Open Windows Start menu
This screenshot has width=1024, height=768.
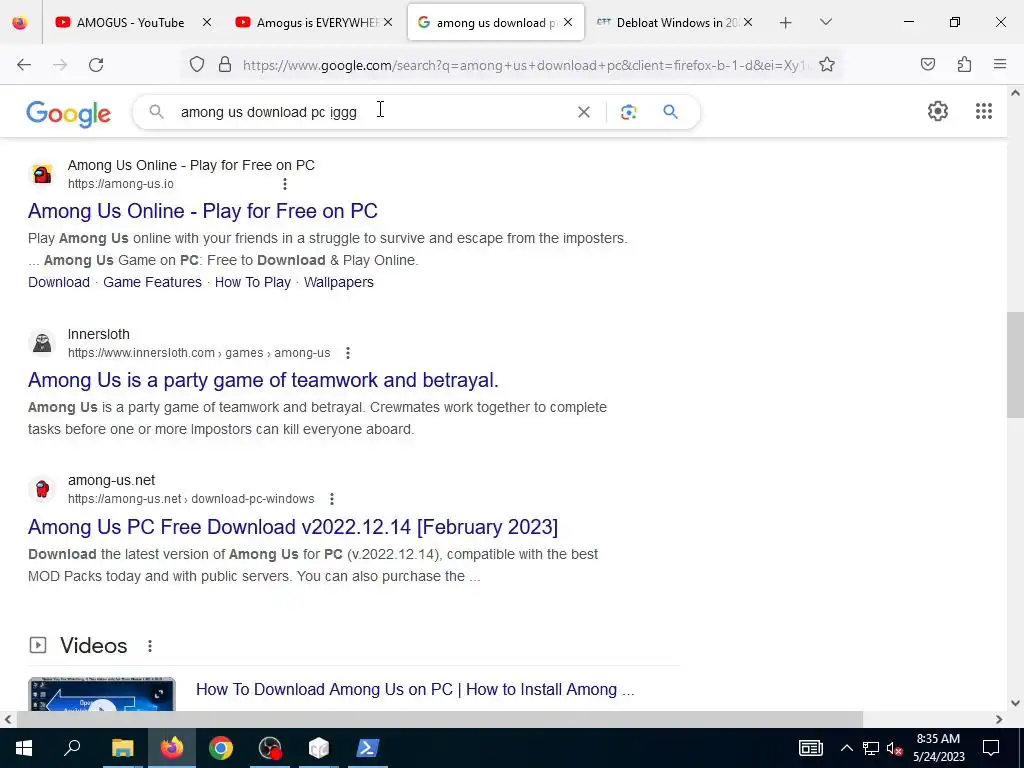[x=24, y=748]
